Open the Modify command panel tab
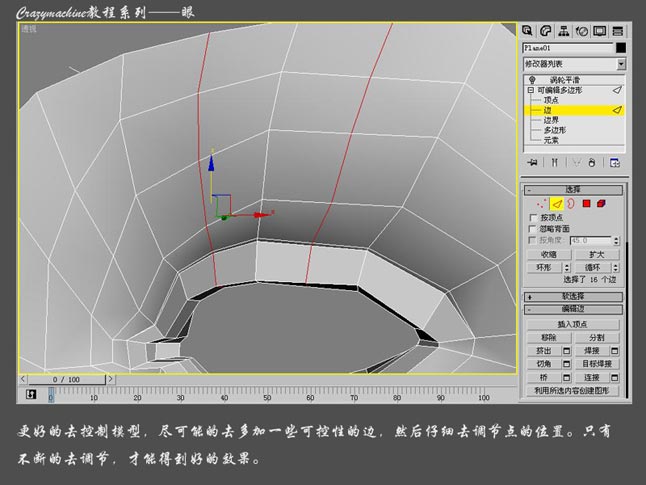This screenshot has width=646, height=485. pyautogui.click(x=546, y=30)
